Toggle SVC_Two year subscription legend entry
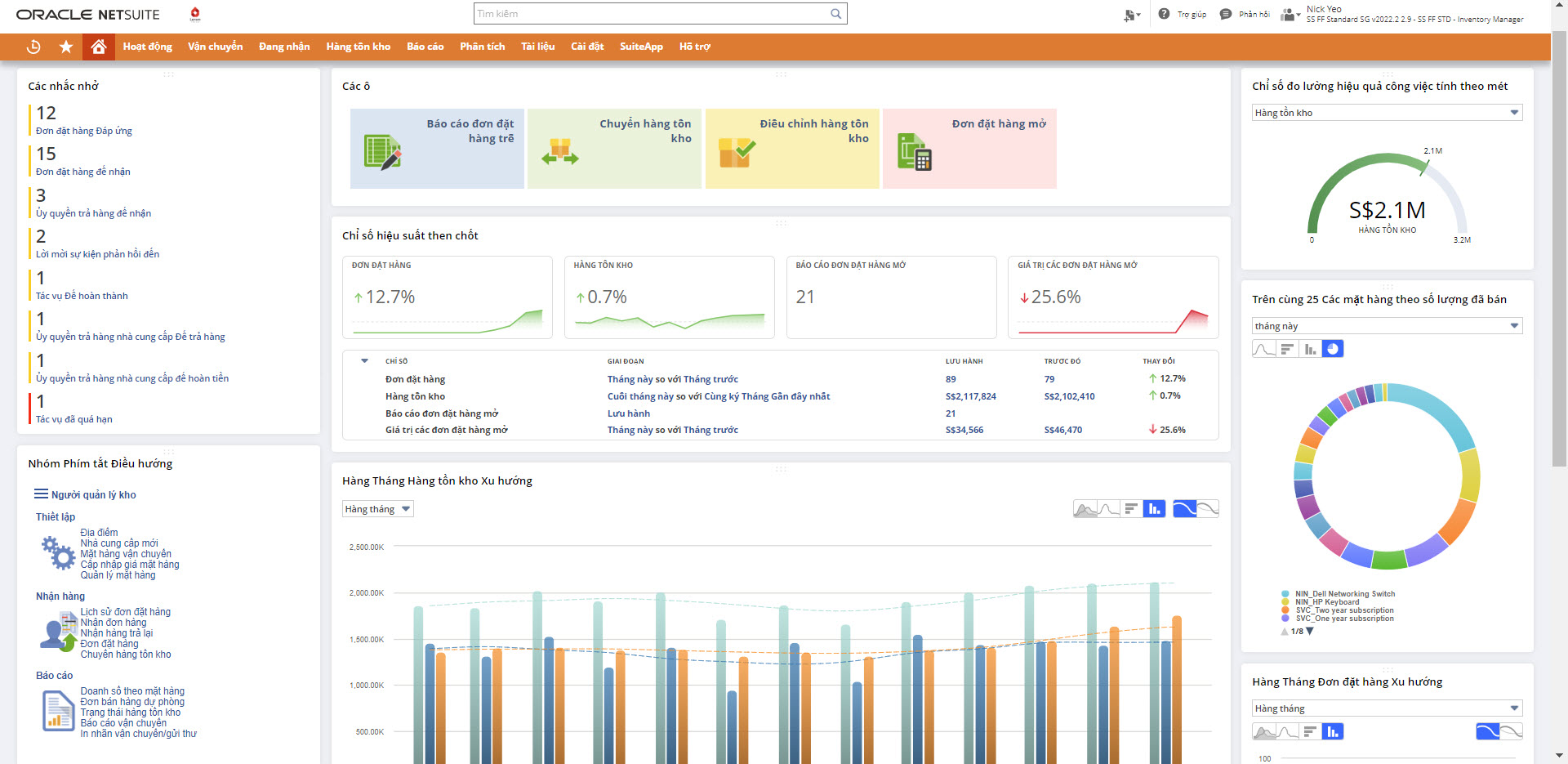This screenshot has height=764, width=1568. [x=1338, y=610]
